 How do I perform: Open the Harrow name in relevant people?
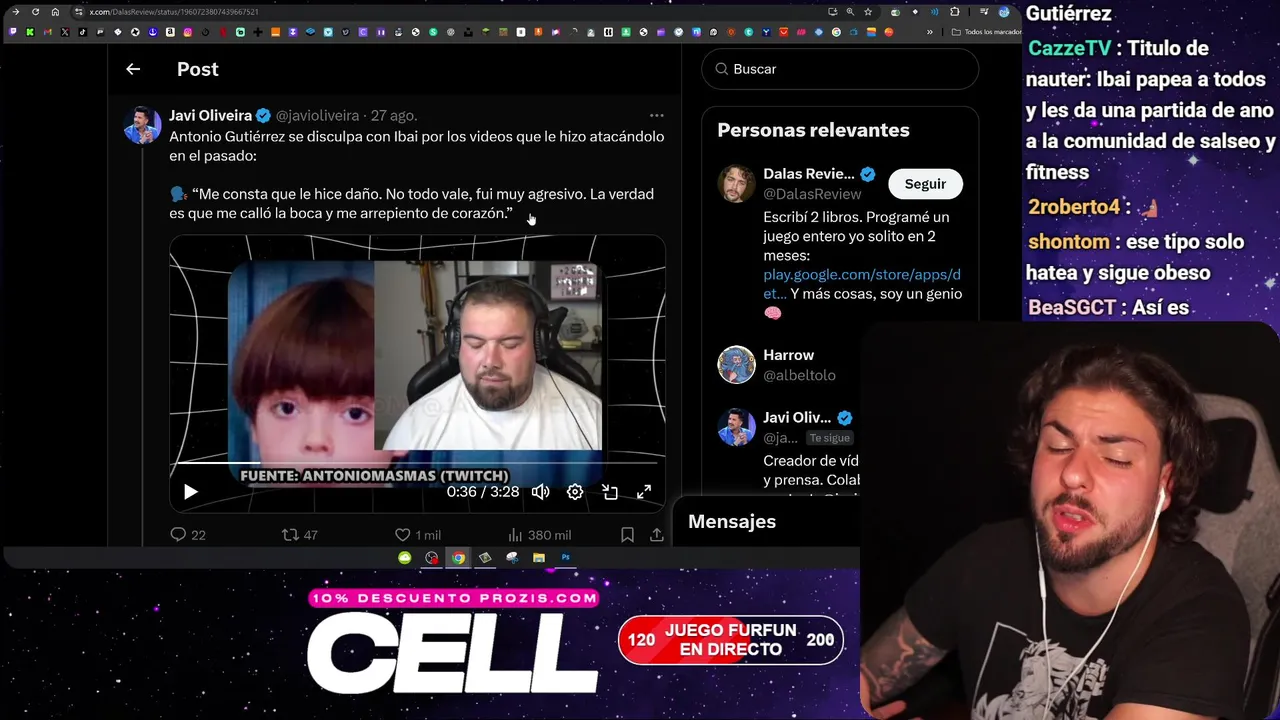(x=789, y=355)
